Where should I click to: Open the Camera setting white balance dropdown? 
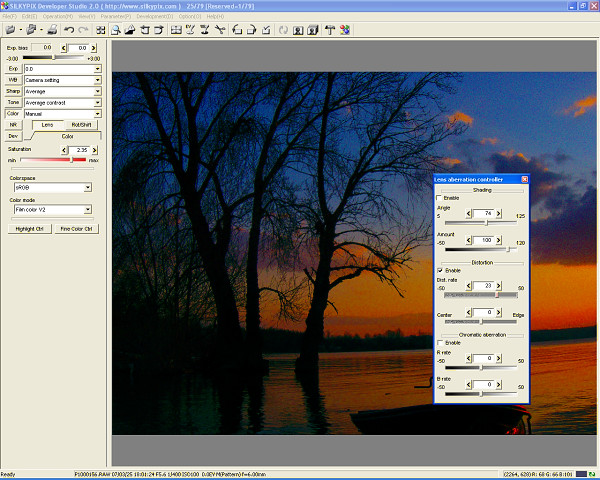97,79
